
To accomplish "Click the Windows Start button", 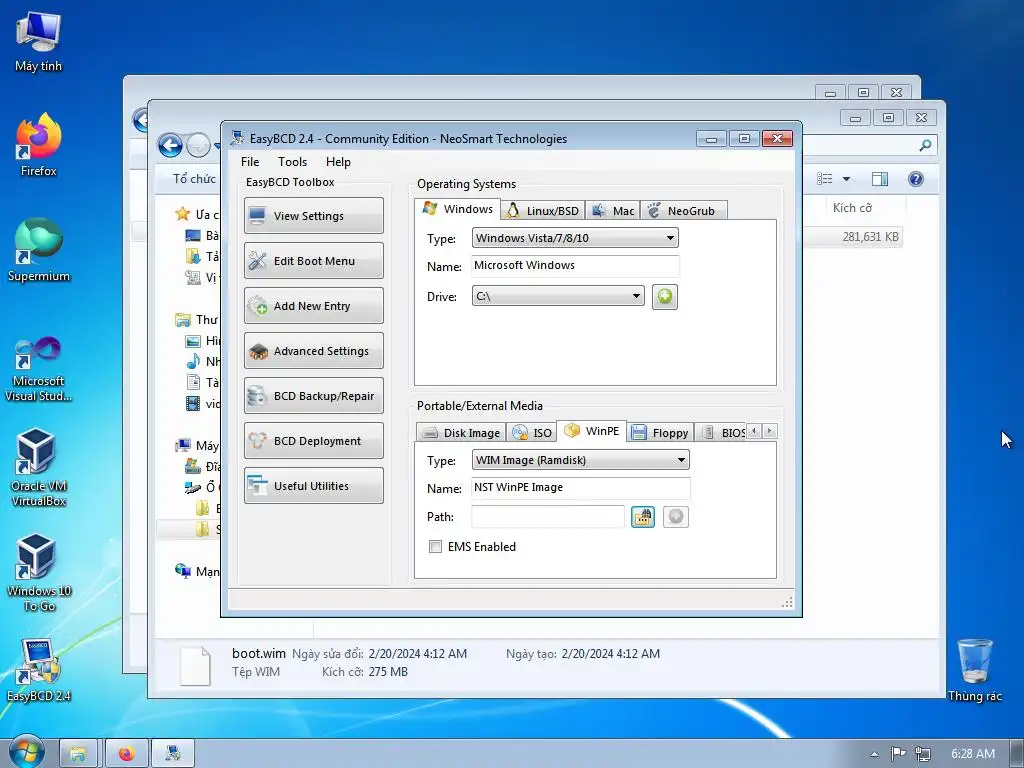I will point(27,752).
